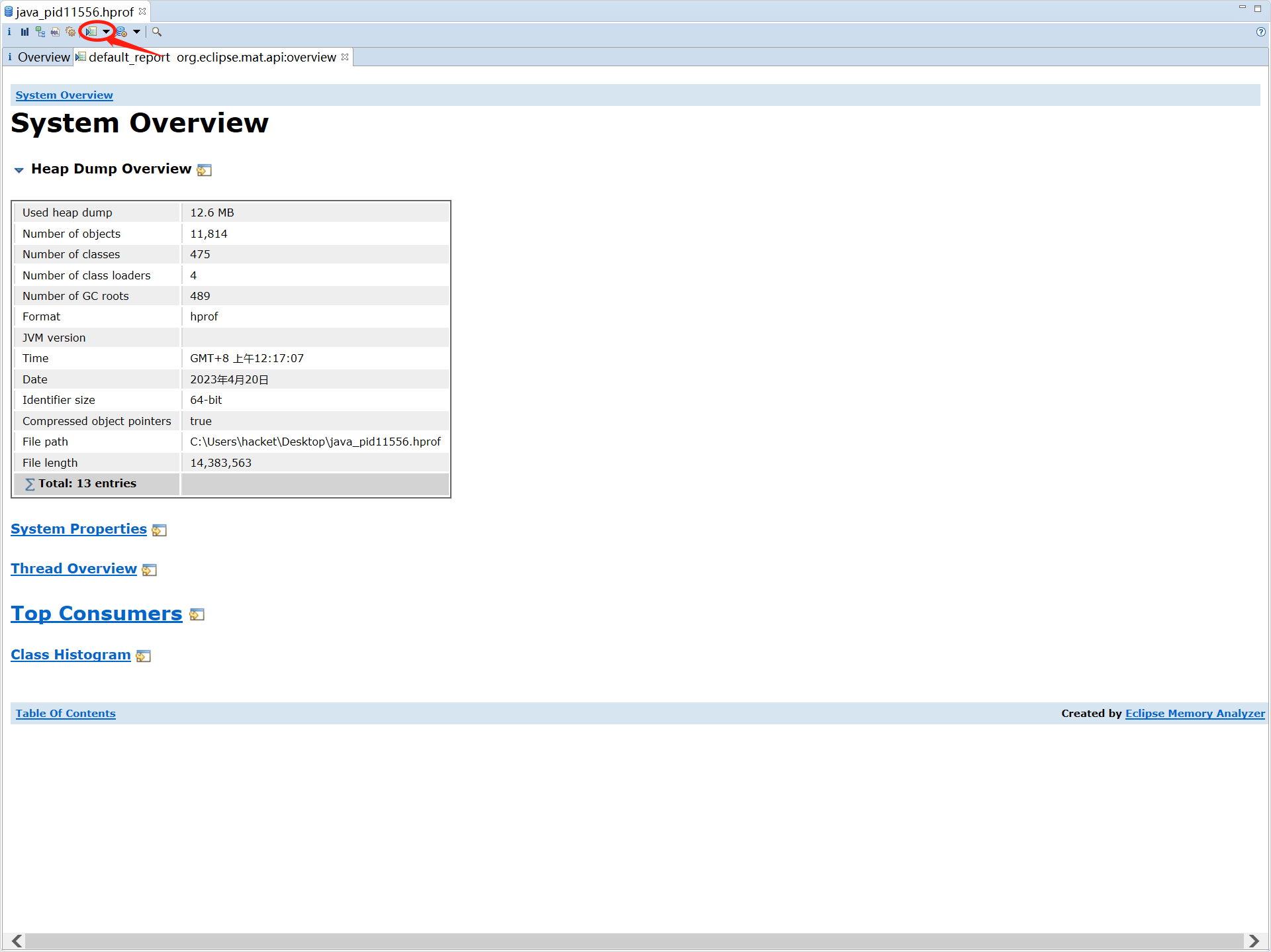1271x952 pixels.
Task: Click the horizontal scrollbar right arrow
Action: pyautogui.click(x=1254, y=941)
